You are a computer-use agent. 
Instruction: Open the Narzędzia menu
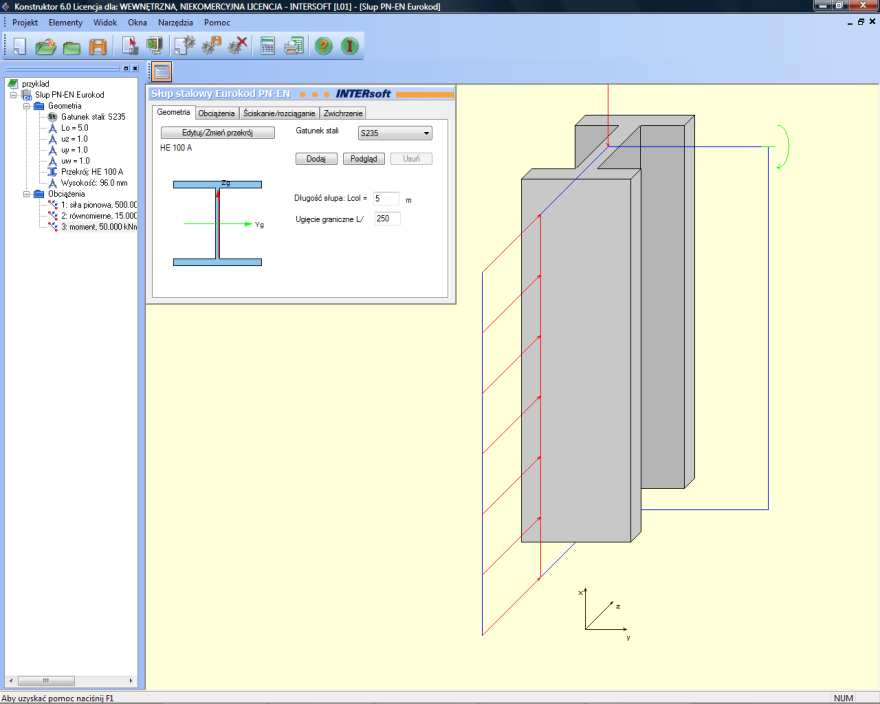tap(176, 23)
